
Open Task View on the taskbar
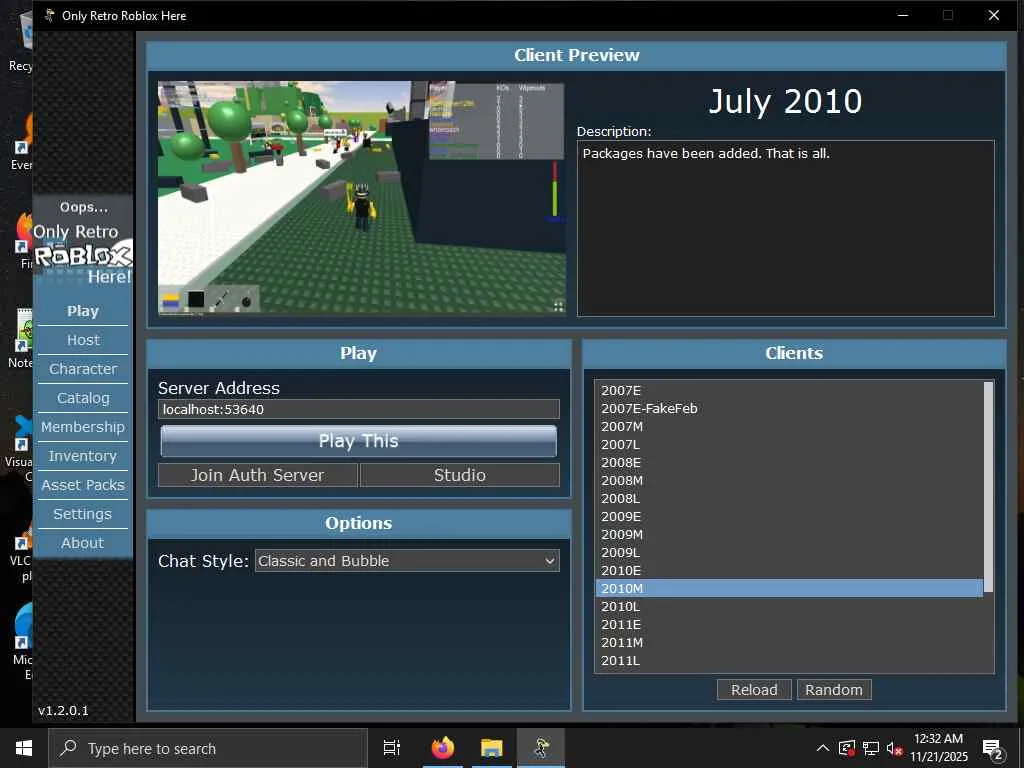coord(392,748)
